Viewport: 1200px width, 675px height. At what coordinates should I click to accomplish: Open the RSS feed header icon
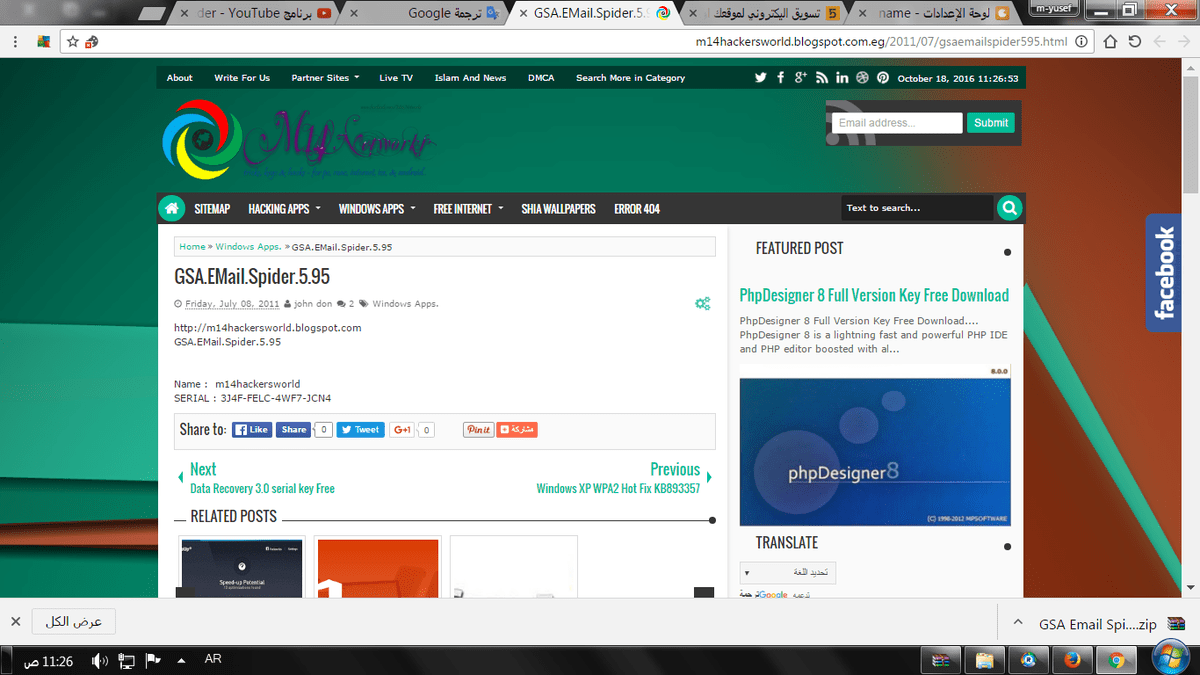(x=822, y=77)
